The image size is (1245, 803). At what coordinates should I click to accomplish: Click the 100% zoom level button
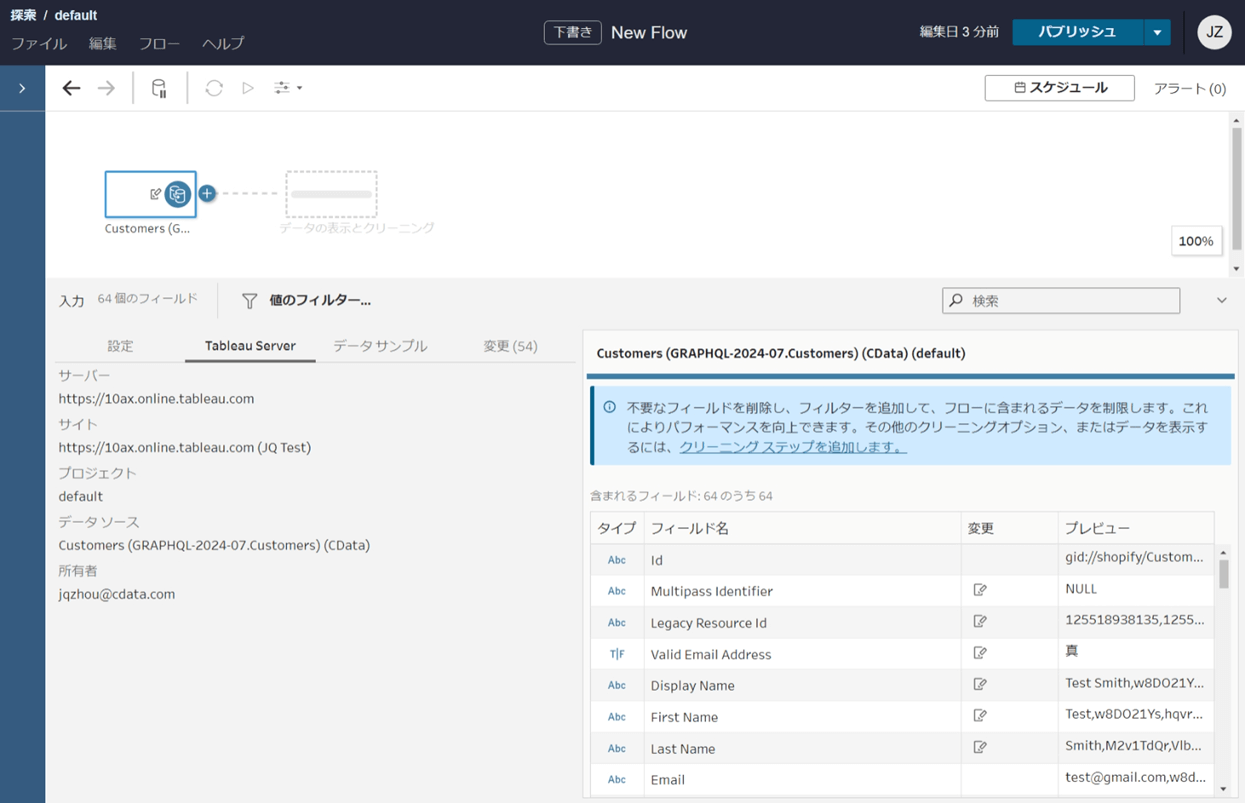coord(1196,241)
